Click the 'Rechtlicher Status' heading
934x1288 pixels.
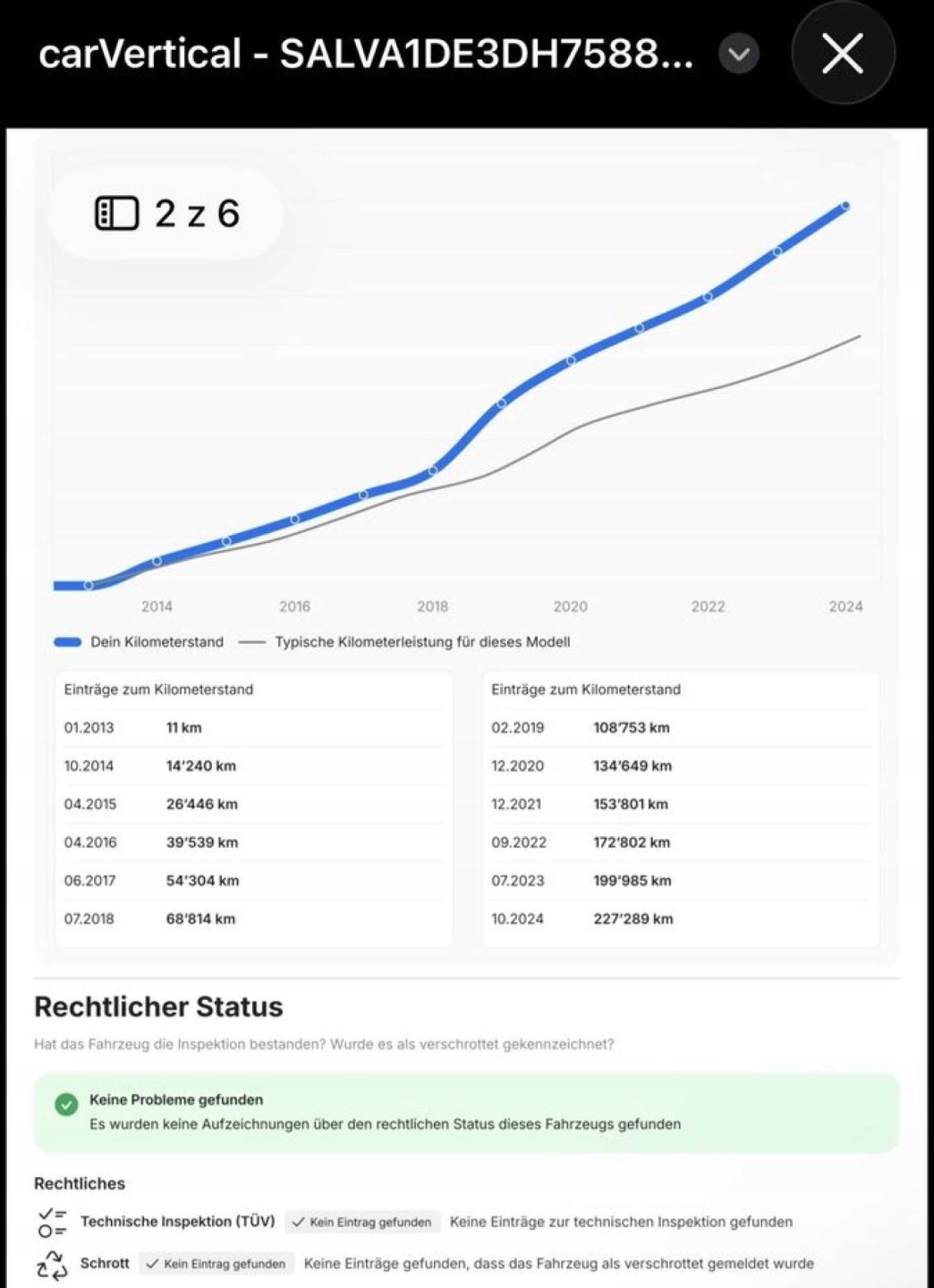click(158, 1007)
